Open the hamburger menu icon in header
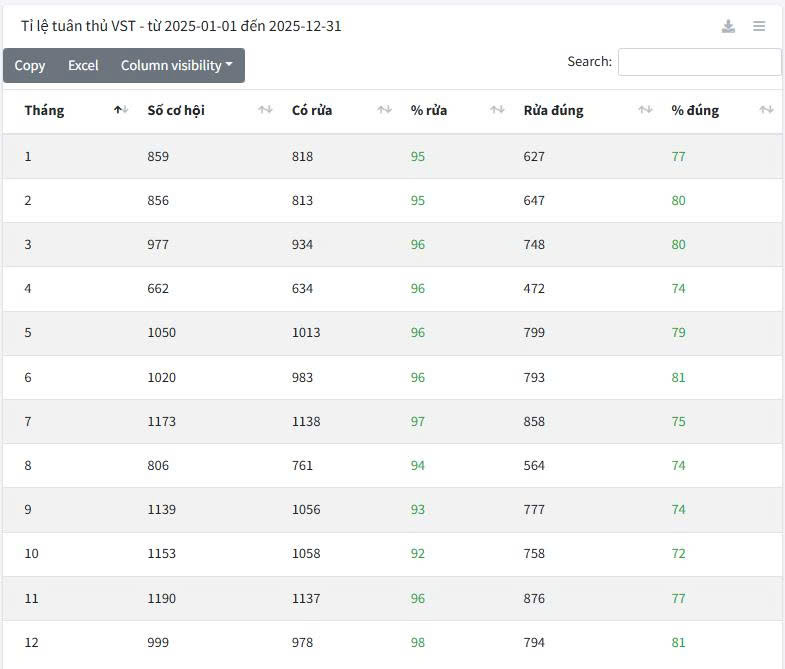 pos(759,26)
